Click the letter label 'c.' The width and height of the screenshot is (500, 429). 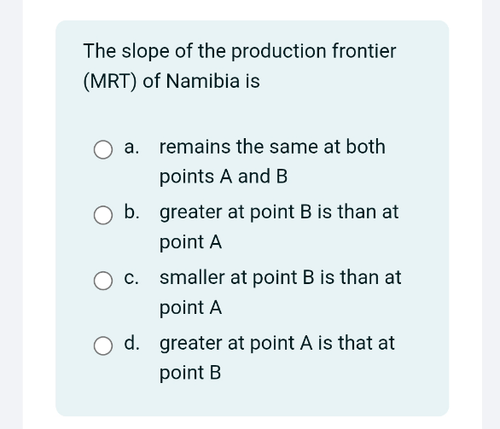(131, 278)
